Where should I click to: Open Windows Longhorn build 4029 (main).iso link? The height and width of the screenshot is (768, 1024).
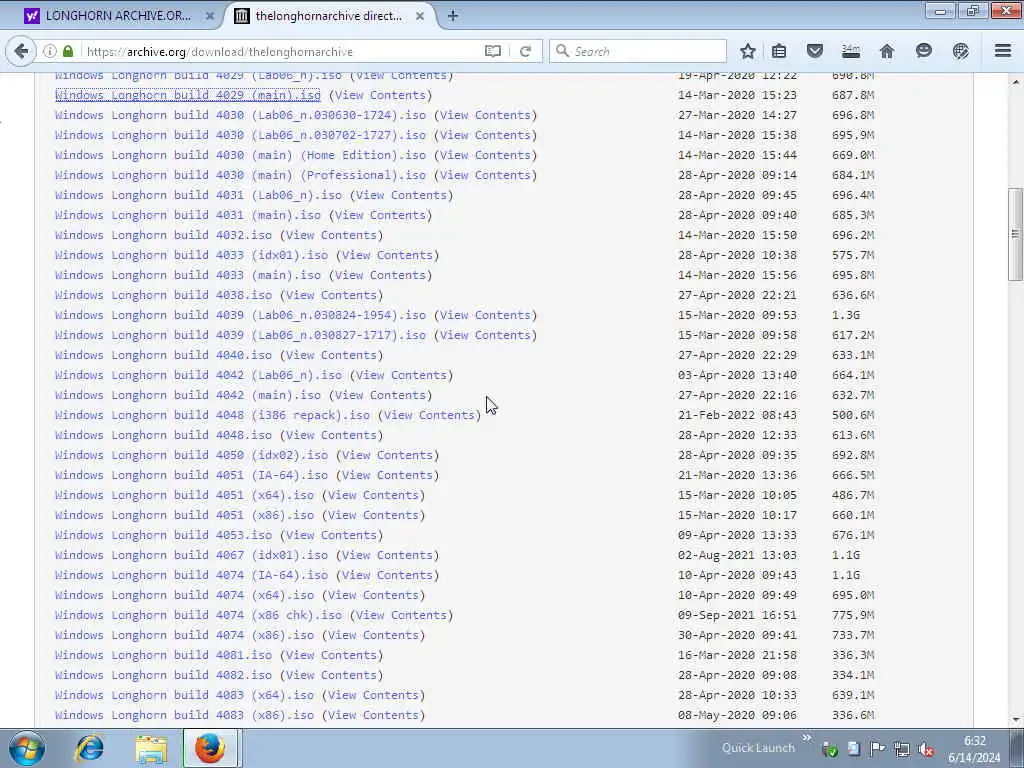click(187, 95)
